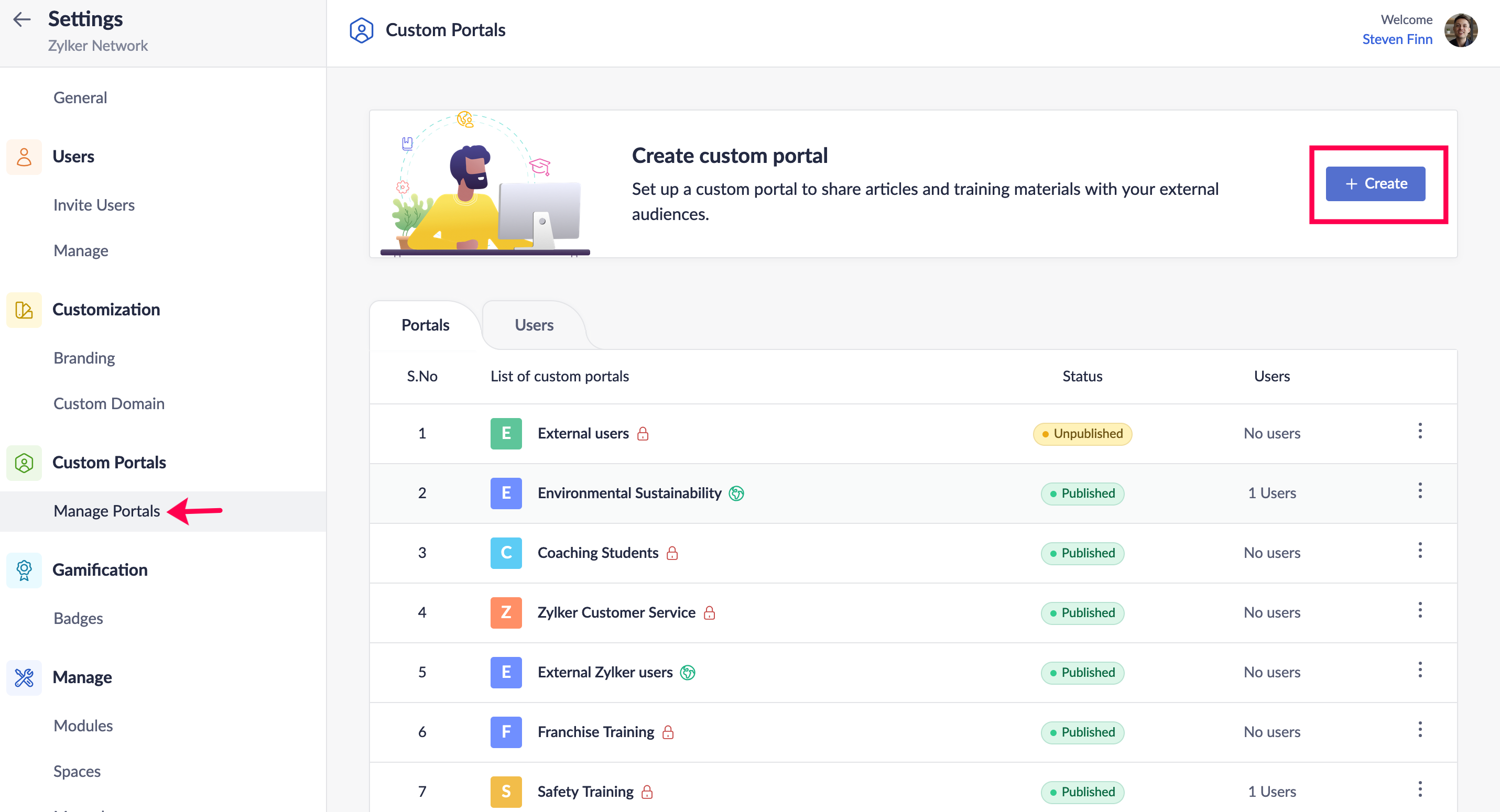Click the Create button
The height and width of the screenshot is (812, 1500).
pyautogui.click(x=1375, y=184)
